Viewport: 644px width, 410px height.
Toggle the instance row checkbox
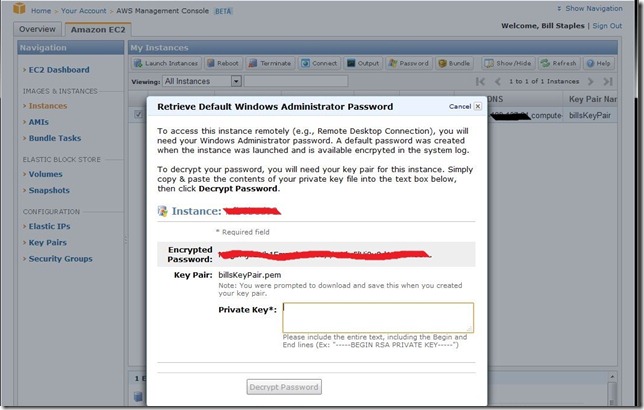[138, 115]
